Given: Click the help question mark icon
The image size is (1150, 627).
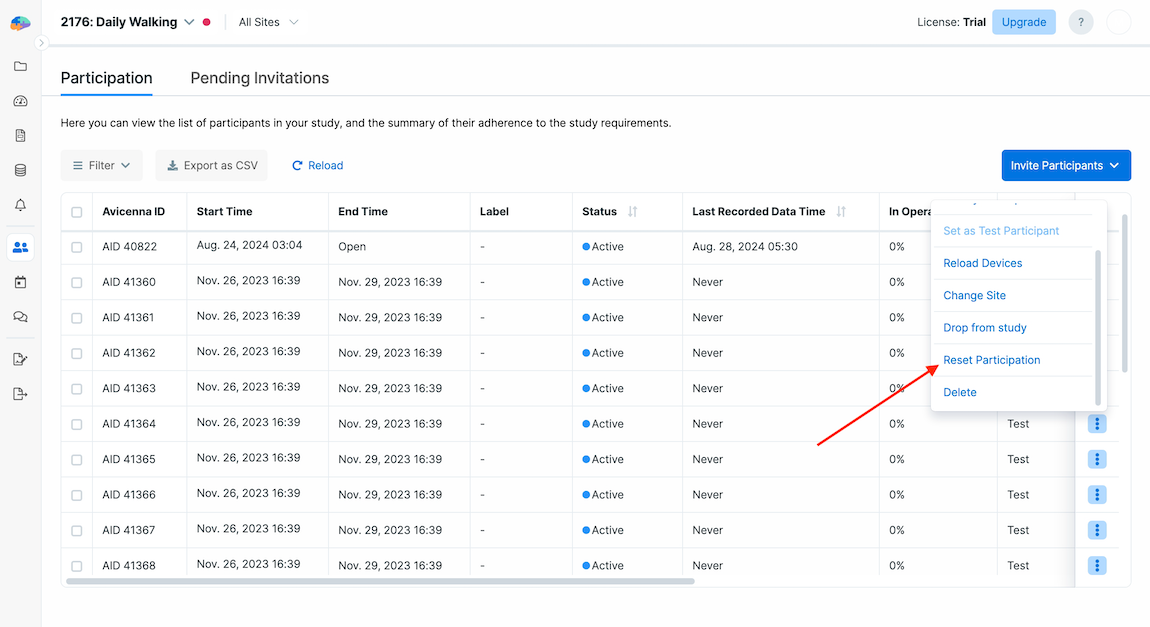Looking at the screenshot, I should point(1080,23).
